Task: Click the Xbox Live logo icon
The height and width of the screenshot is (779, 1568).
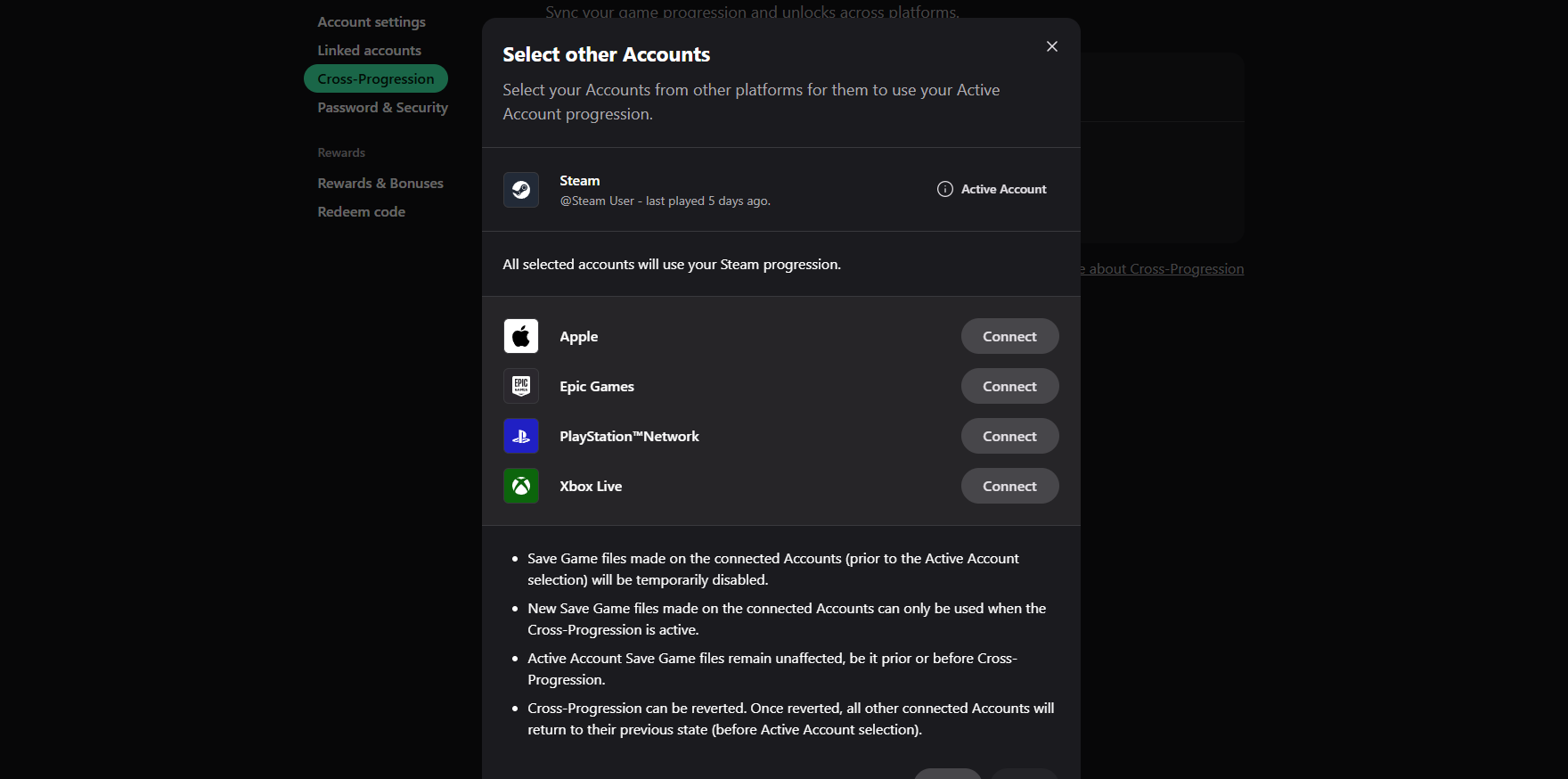Action: point(521,486)
